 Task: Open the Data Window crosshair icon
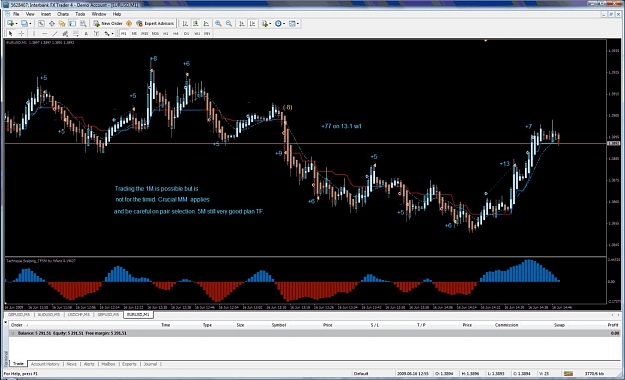click(x=52, y=24)
